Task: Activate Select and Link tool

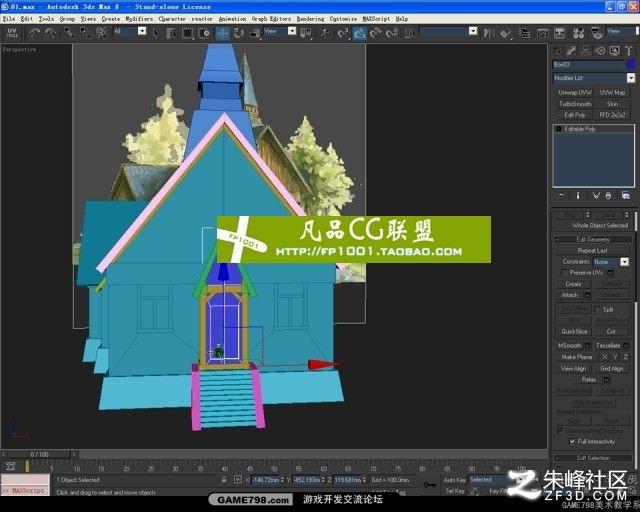Action: pos(69,33)
